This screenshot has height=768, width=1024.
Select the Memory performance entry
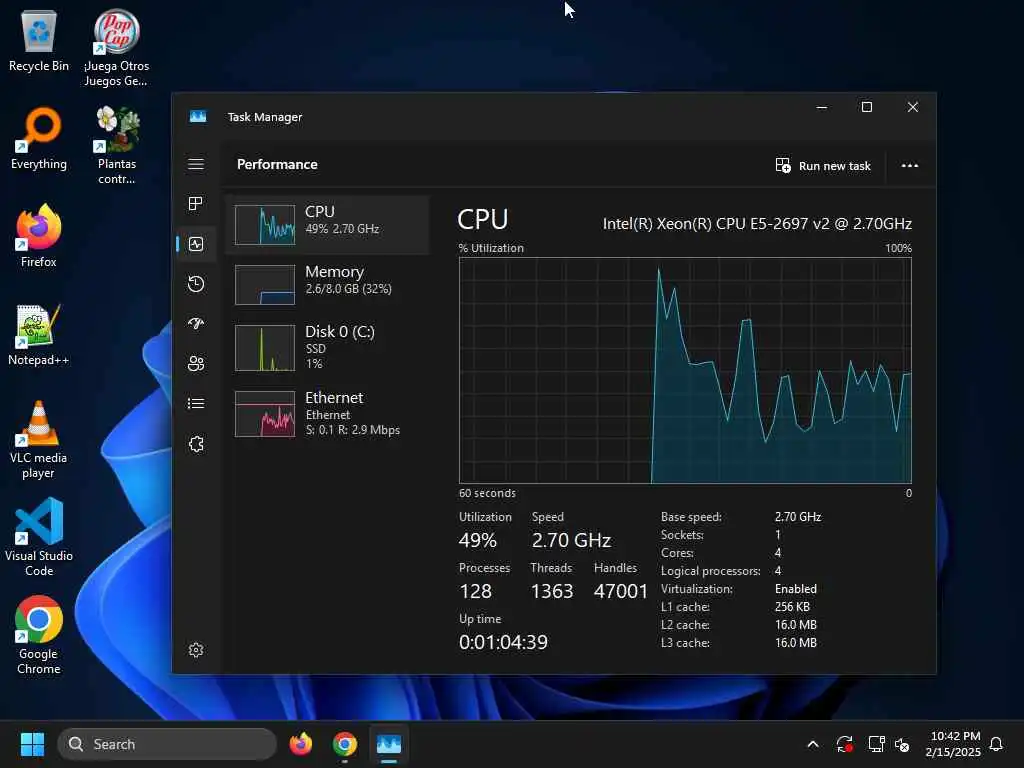(327, 285)
